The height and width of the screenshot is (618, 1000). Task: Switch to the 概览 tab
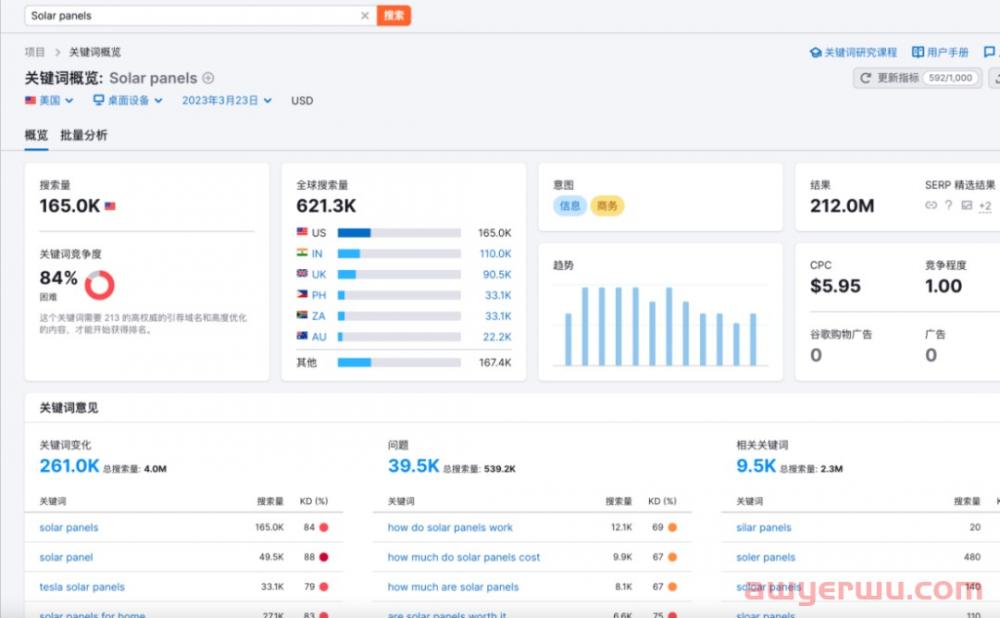(x=36, y=135)
